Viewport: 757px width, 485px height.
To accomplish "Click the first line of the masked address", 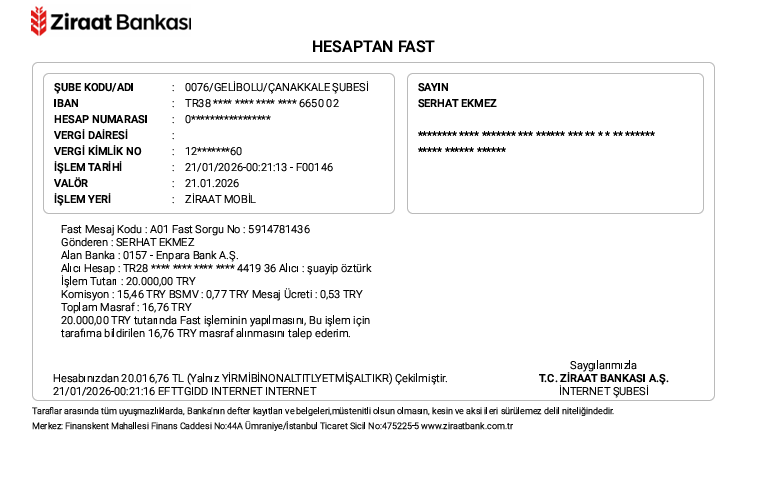I will point(536,134).
